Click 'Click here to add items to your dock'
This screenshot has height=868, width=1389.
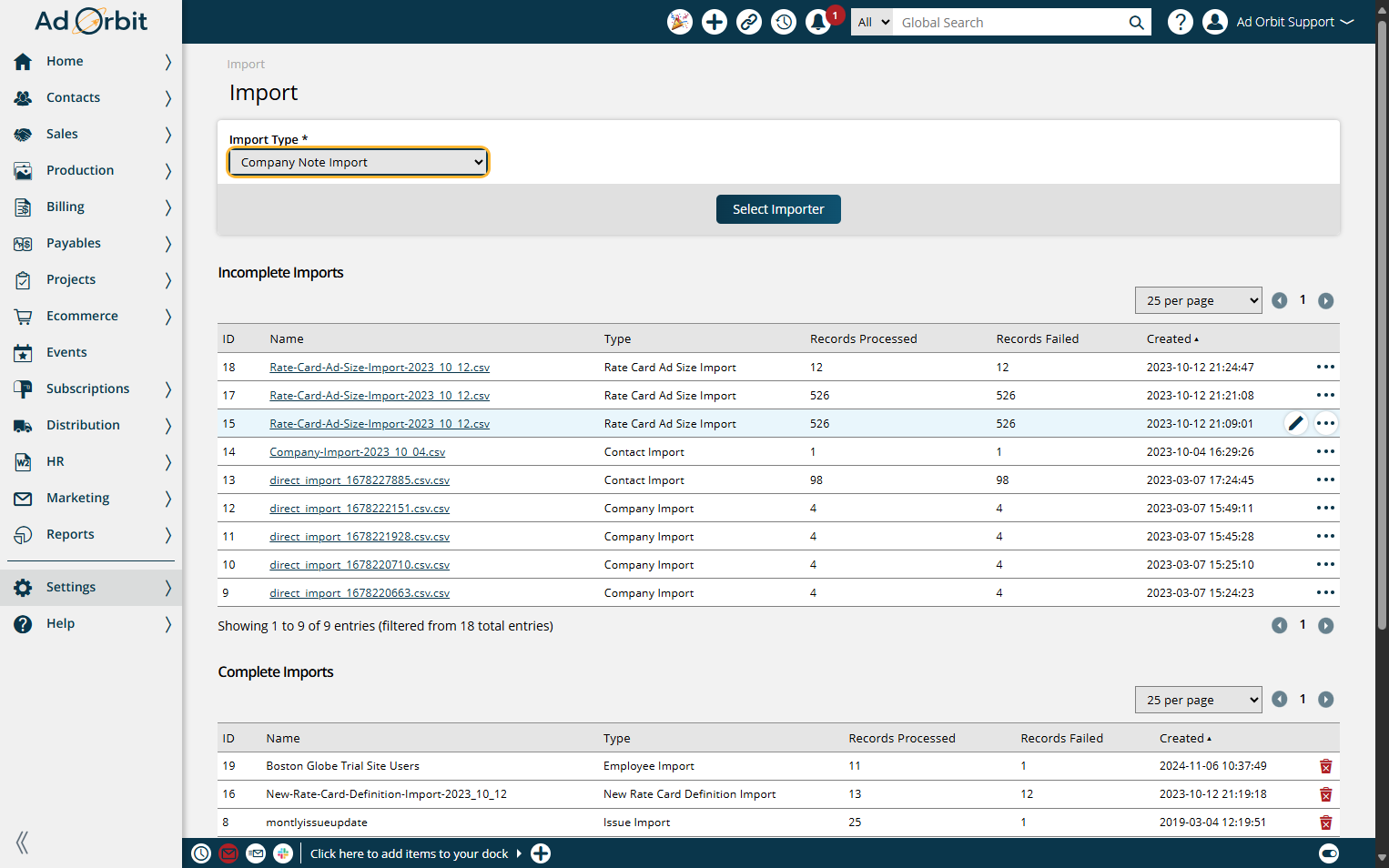point(410,853)
